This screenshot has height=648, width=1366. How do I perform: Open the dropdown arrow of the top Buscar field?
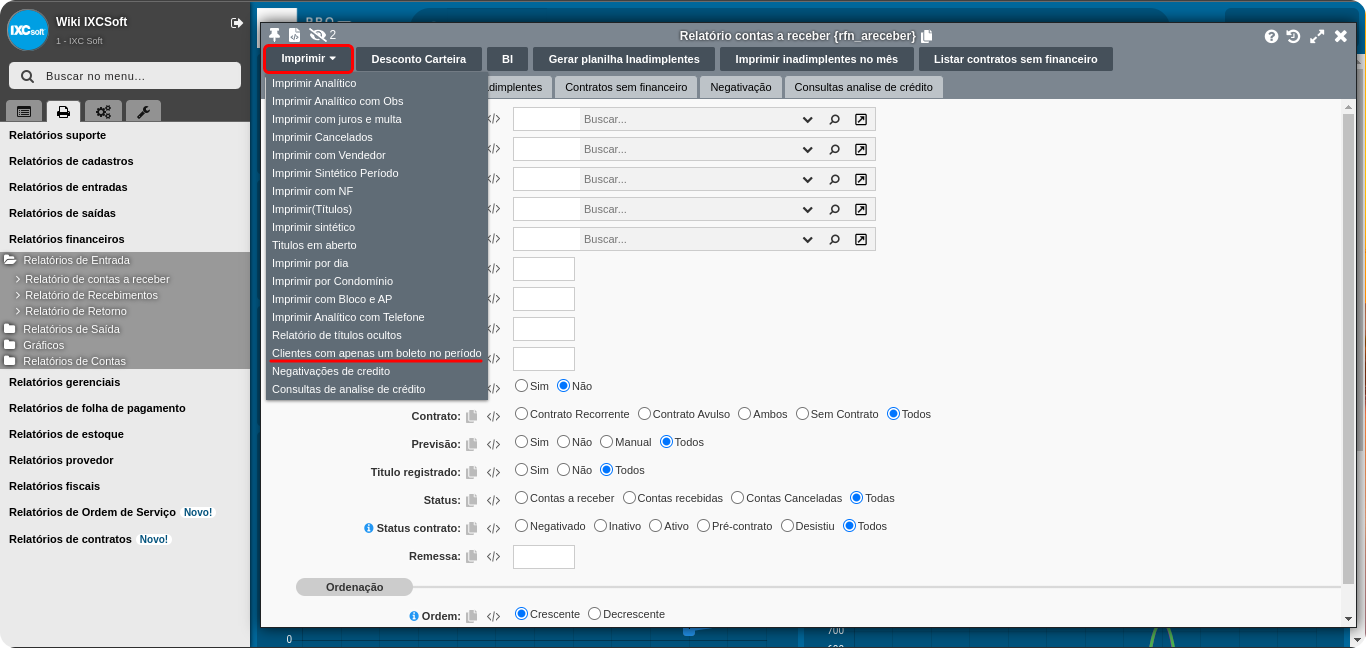(808, 119)
